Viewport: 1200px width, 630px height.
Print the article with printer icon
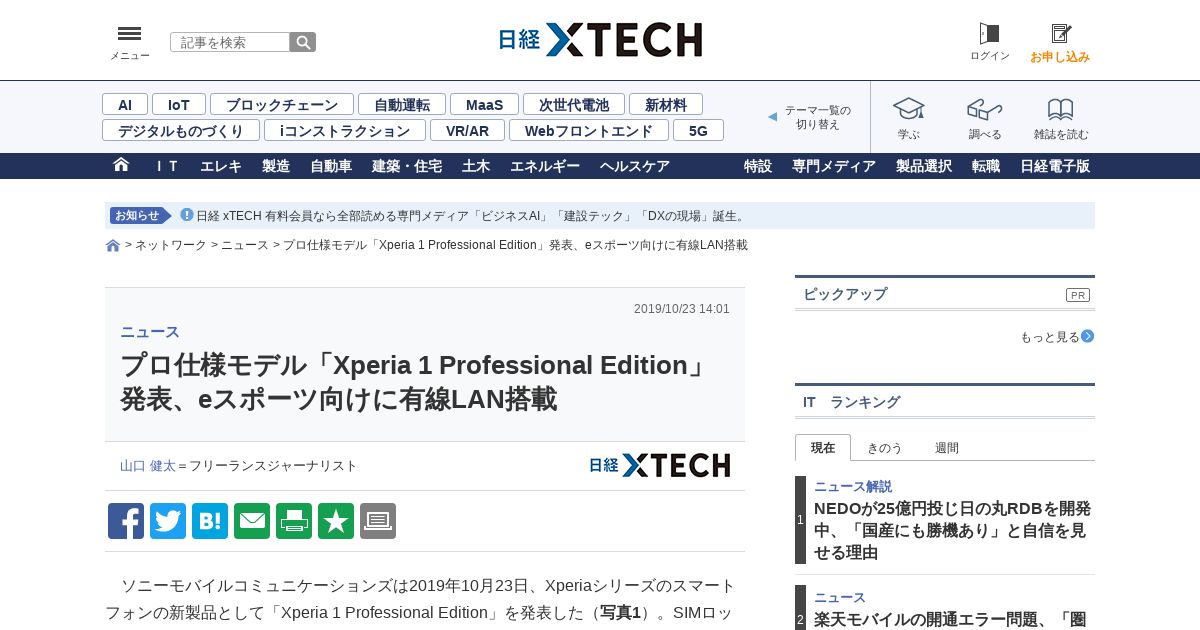(294, 521)
